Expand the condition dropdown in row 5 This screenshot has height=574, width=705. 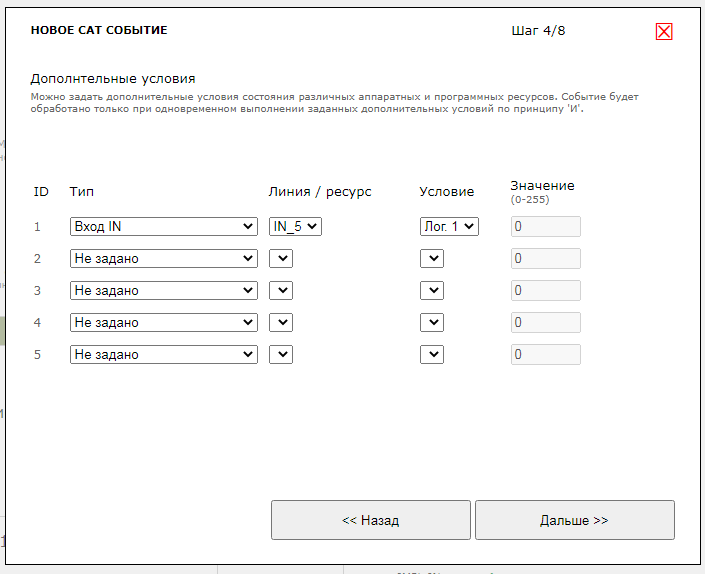[x=431, y=355]
